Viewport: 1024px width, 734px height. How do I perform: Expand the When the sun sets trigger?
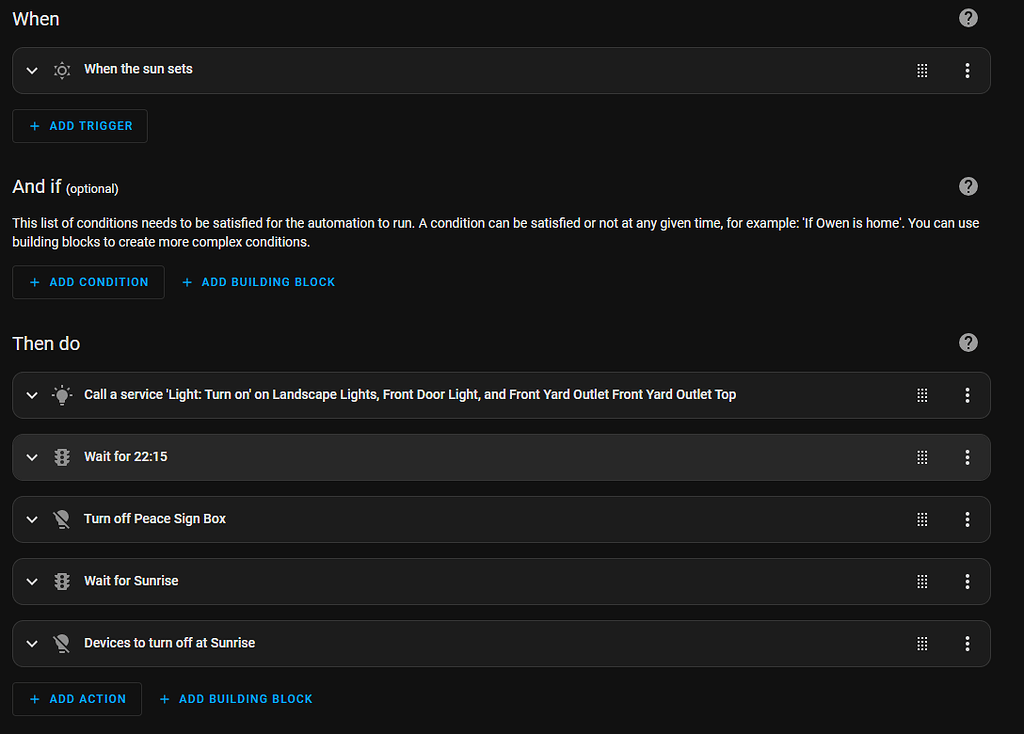[x=32, y=70]
